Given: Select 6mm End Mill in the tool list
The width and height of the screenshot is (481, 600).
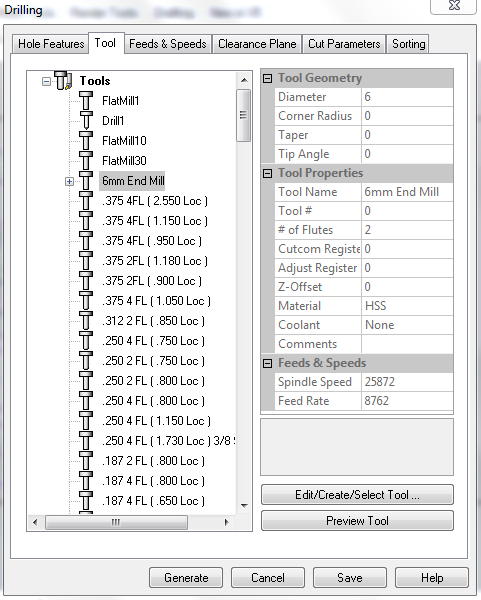Looking at the screenshot, I should [132, 181].
